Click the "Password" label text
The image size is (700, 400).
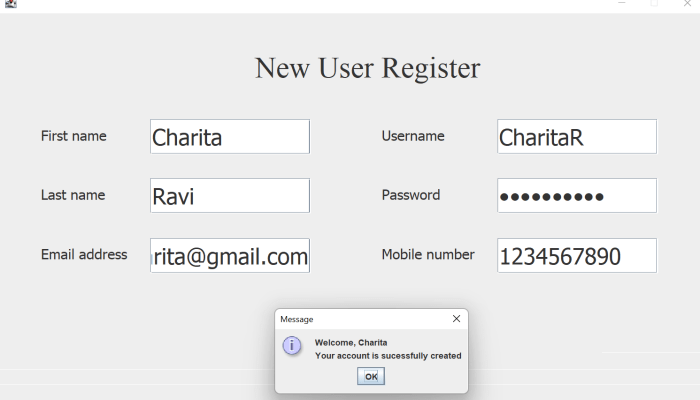[x=410, y=195]
